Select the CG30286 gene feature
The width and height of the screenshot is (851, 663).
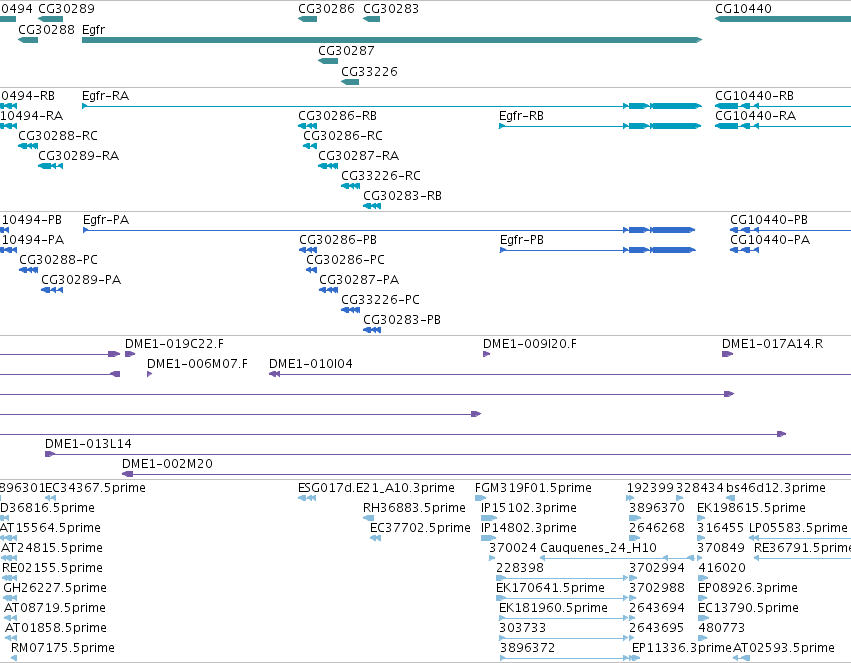pyautogui.click(x=307, y=19)
